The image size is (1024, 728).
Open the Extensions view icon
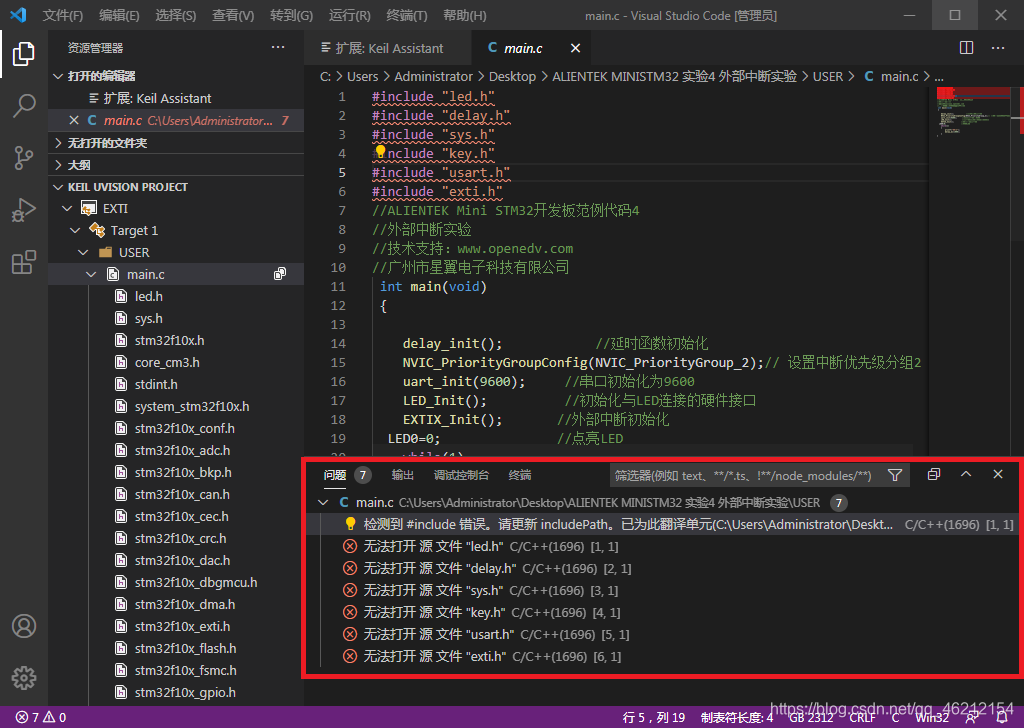coord(24,262)
